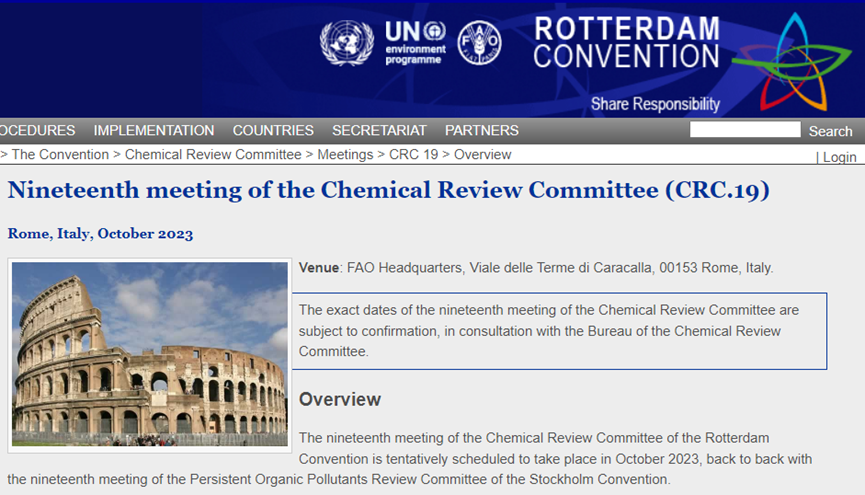Image resolution: width=865 pixels, height=495 pixels.
Task: Click the Search button
Action: coord(830,131)
